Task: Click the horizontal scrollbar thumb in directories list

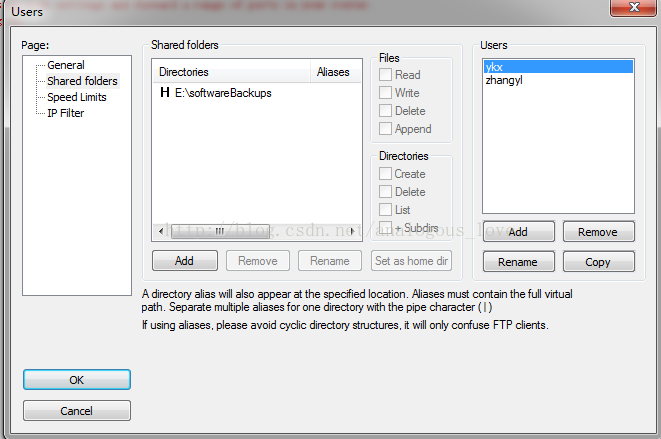Action: [220, 231]
